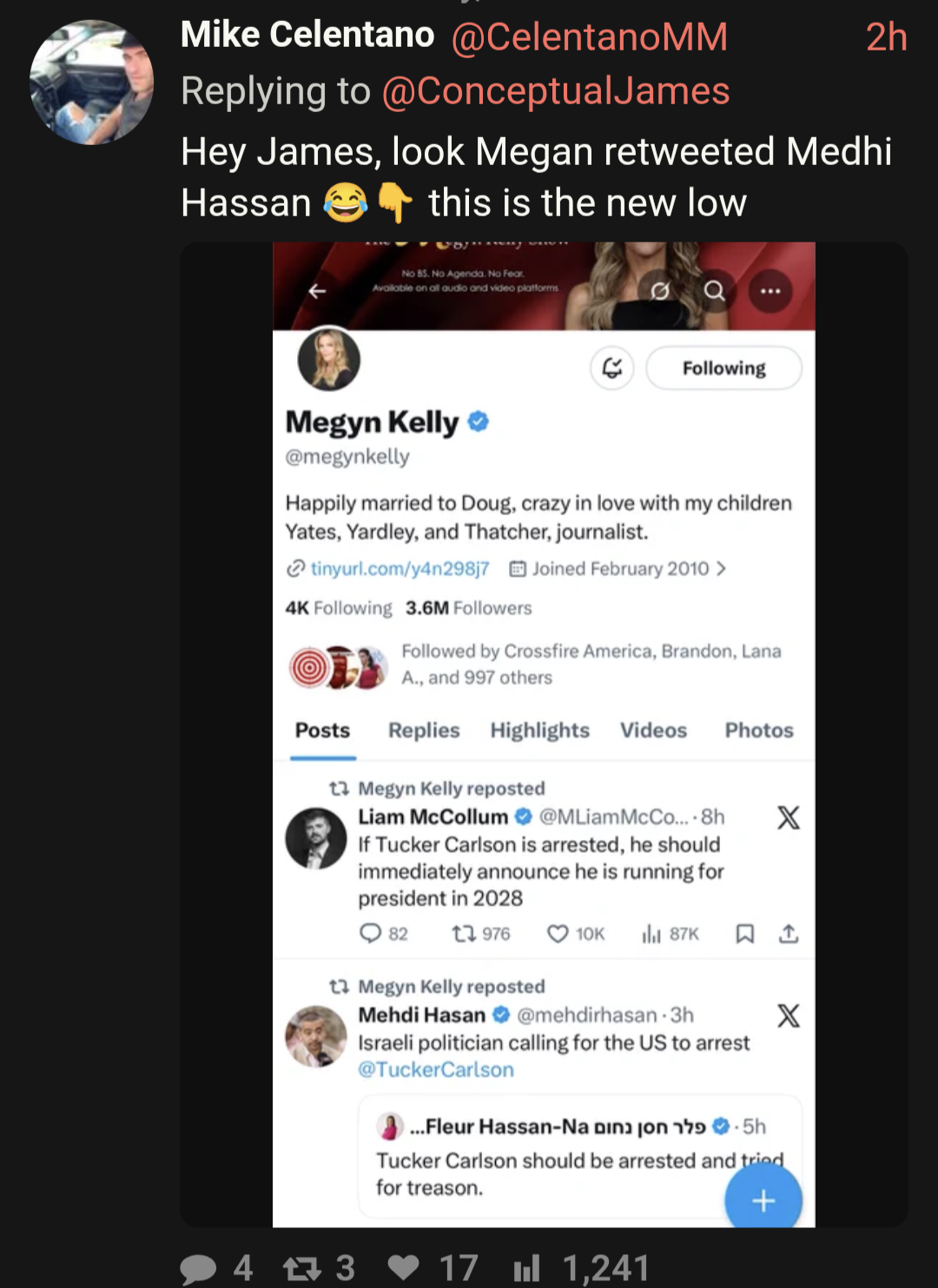The image size is (938, 1288).
Task: Tap the back arrow in the profile header
Action: [318, 291]
